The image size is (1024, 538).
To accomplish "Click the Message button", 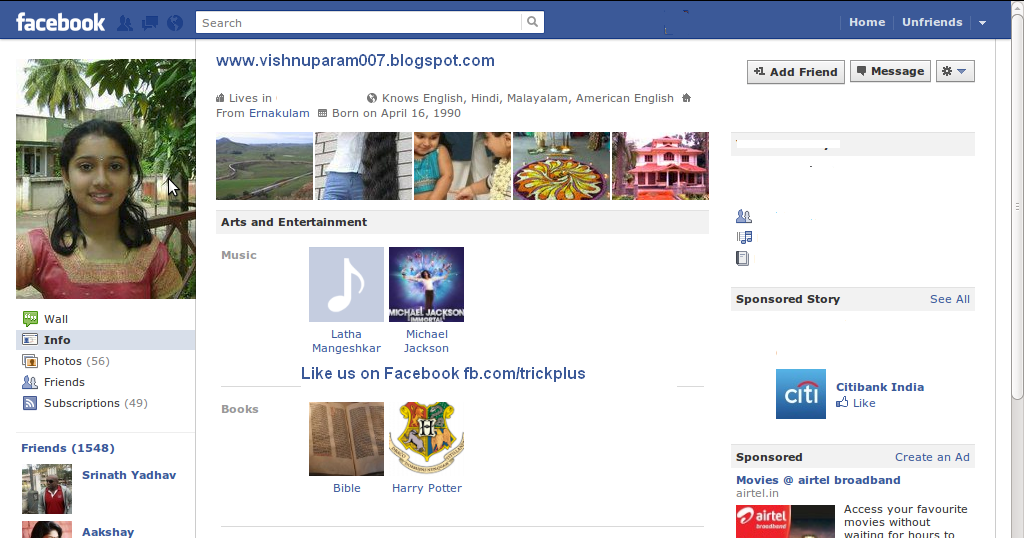I will tap(890, 71).
